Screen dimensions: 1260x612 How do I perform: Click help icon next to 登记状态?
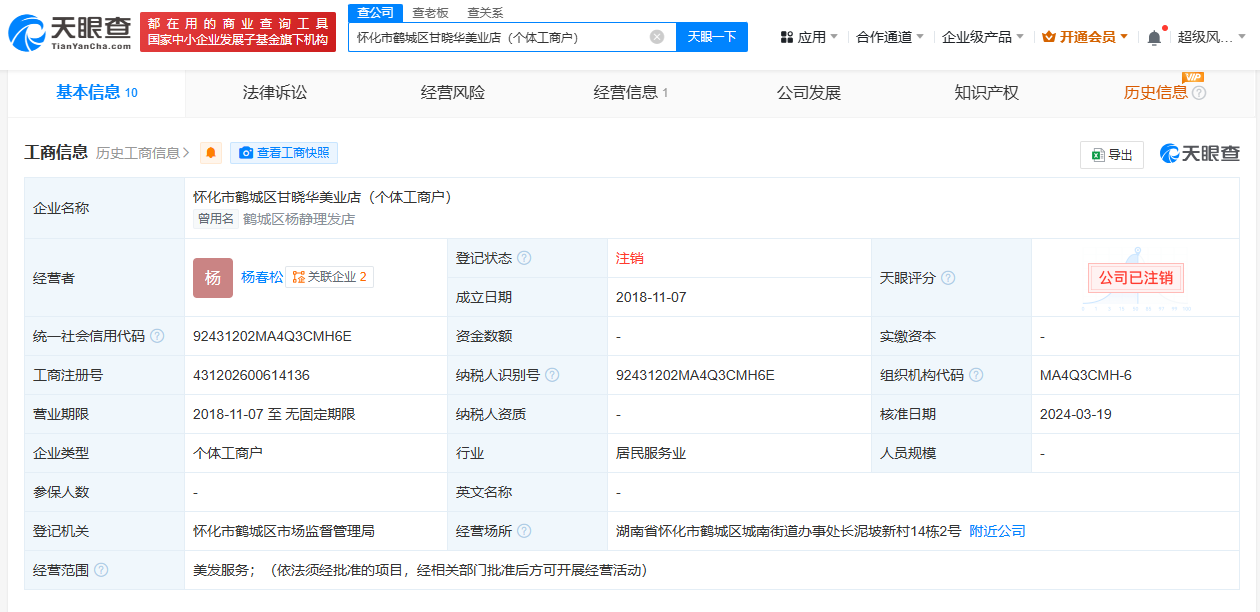(524, 258)
